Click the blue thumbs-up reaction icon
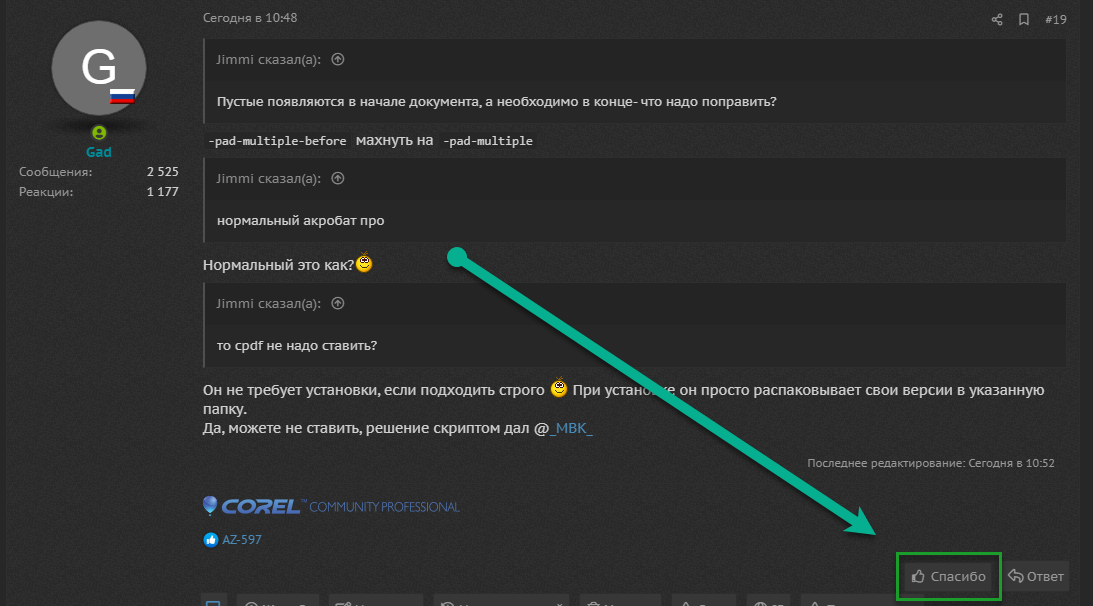Viewport: 1093px width, 606px height. pyautogui.click(x=211, y=540)
